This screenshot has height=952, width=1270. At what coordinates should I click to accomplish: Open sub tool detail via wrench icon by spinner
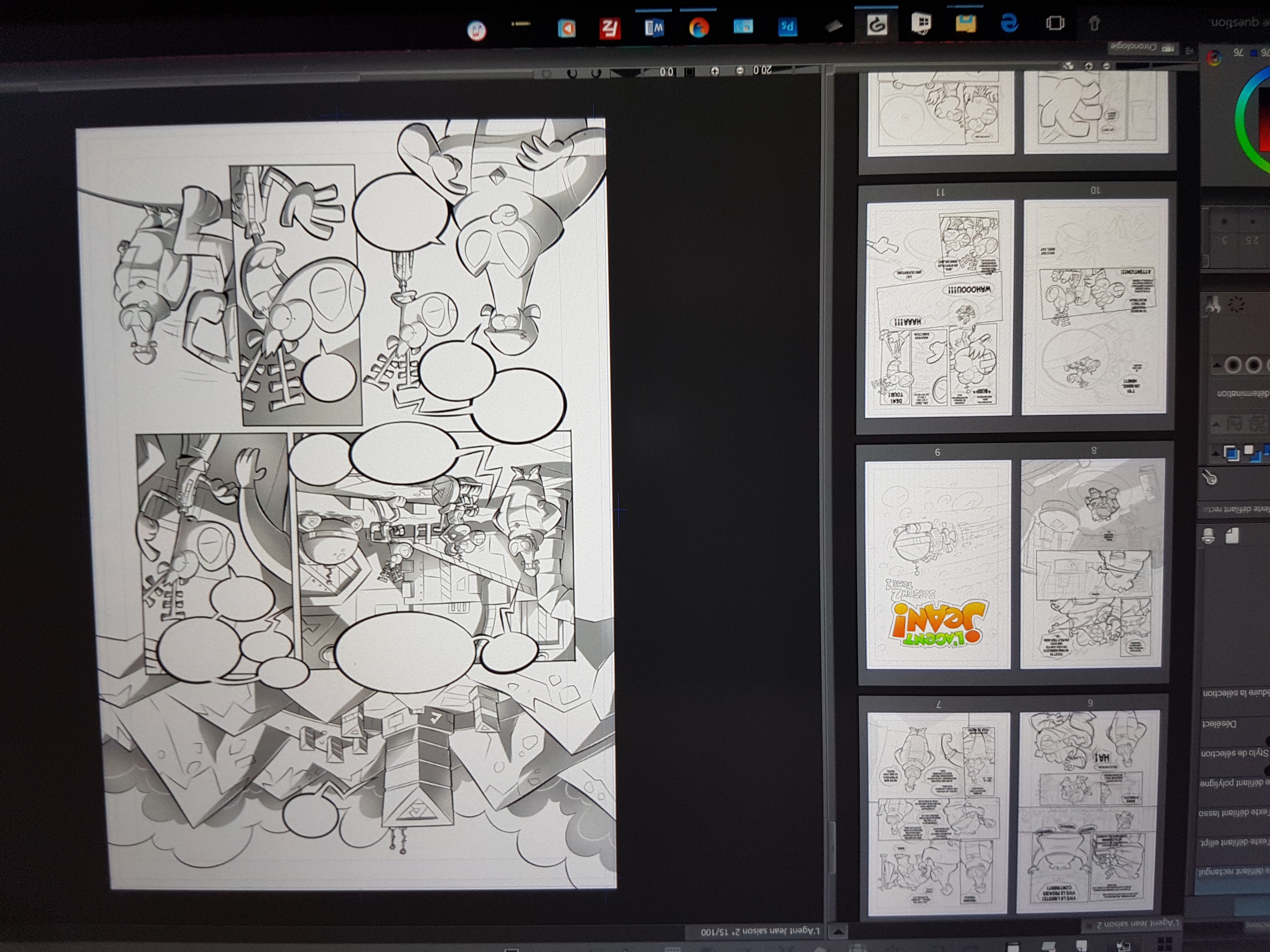coord(1213,305)
